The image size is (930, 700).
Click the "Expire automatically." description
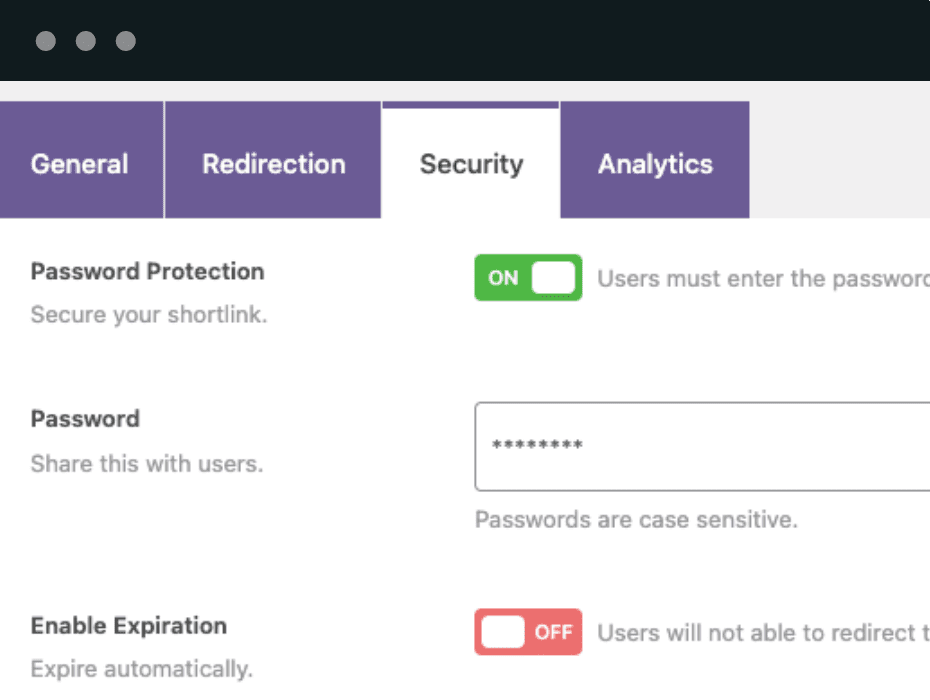[142, 668]
